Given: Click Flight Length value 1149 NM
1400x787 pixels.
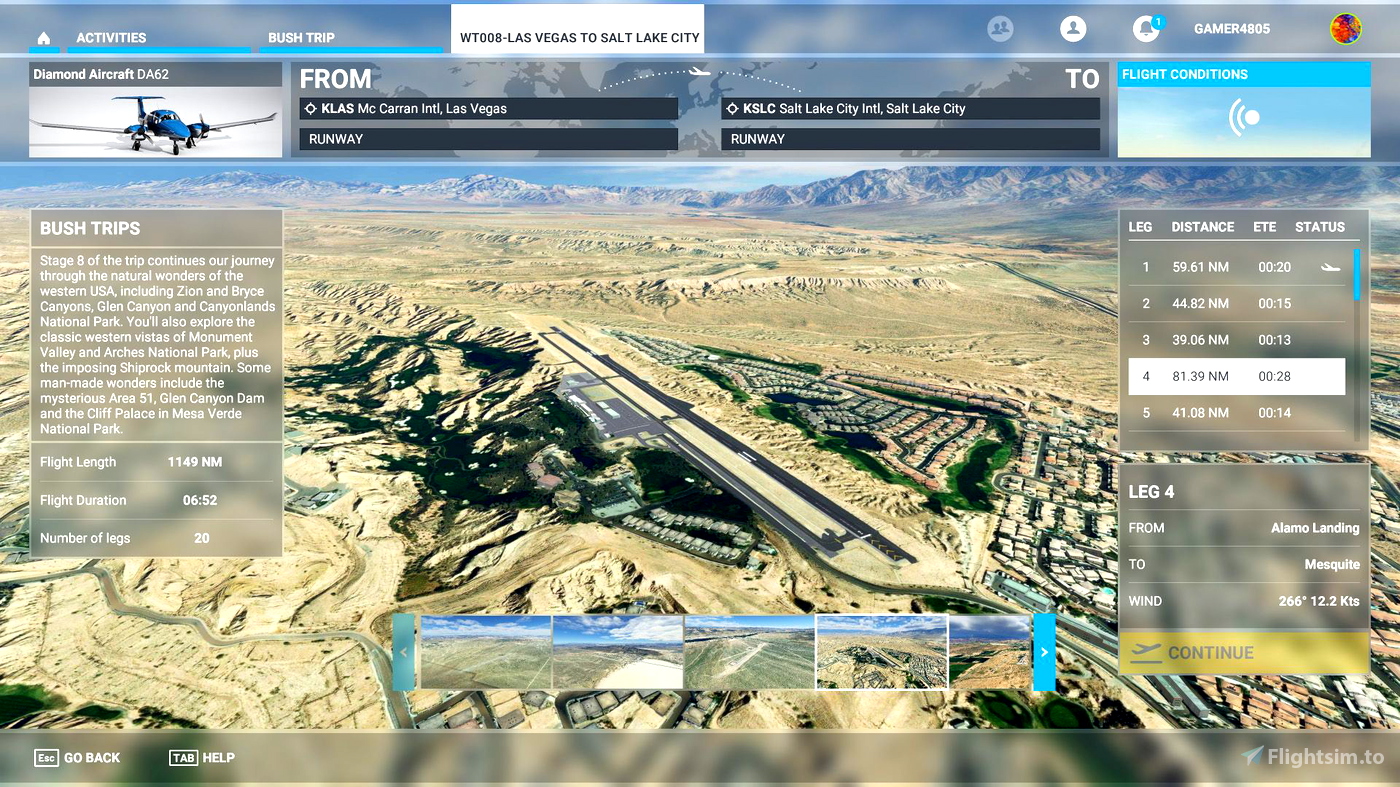Looking at the screenshot, I should click(x=195, y=462).
